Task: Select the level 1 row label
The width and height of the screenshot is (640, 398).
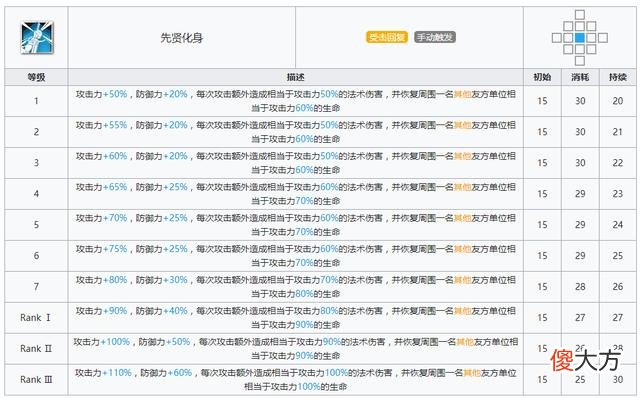Action: 36,101
